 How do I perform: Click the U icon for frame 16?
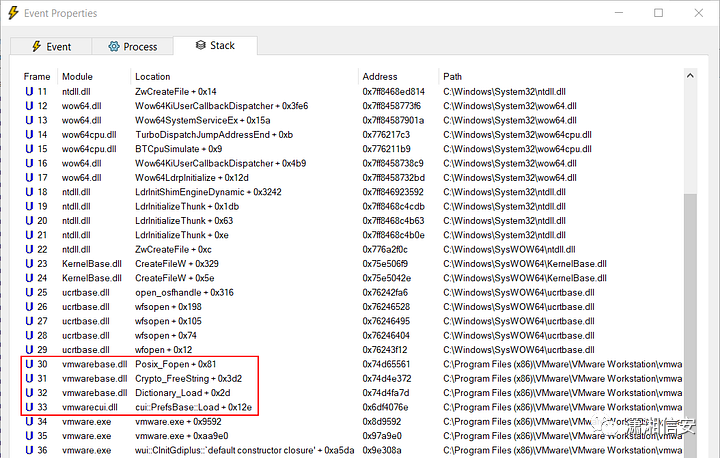[x=29, y=163]
